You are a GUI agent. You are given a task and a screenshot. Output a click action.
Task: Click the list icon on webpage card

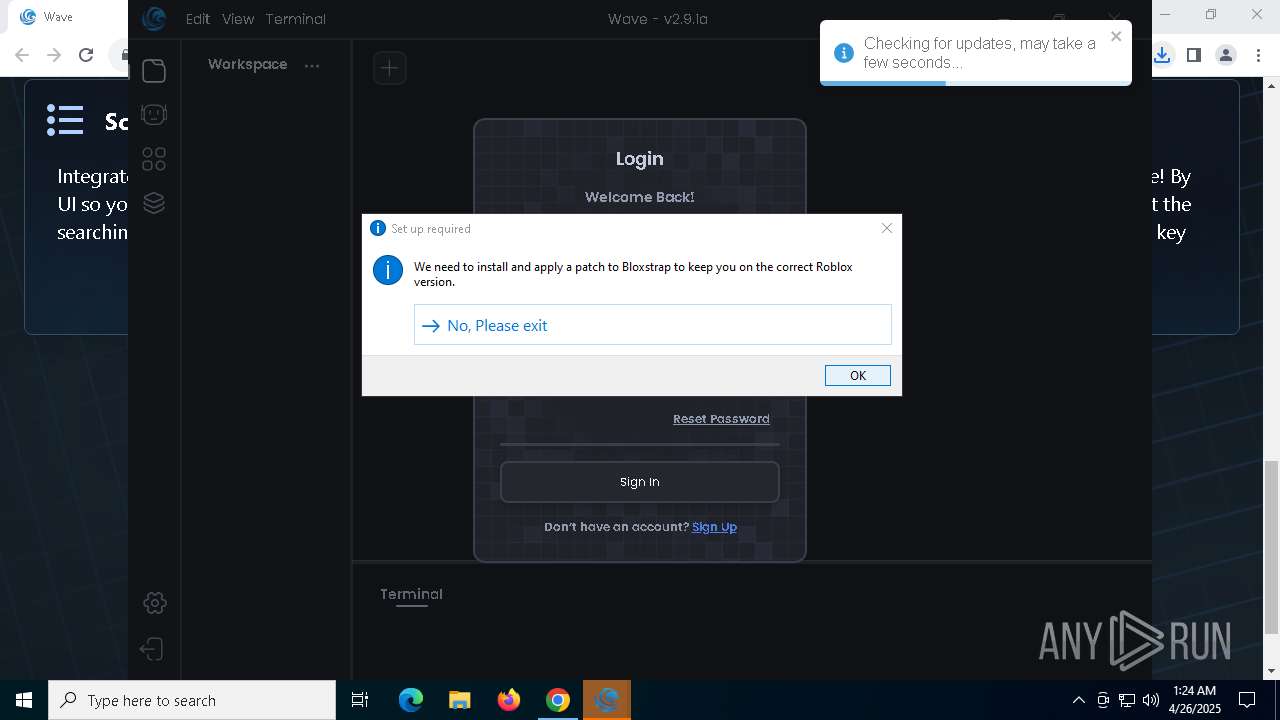click(65, 121)
